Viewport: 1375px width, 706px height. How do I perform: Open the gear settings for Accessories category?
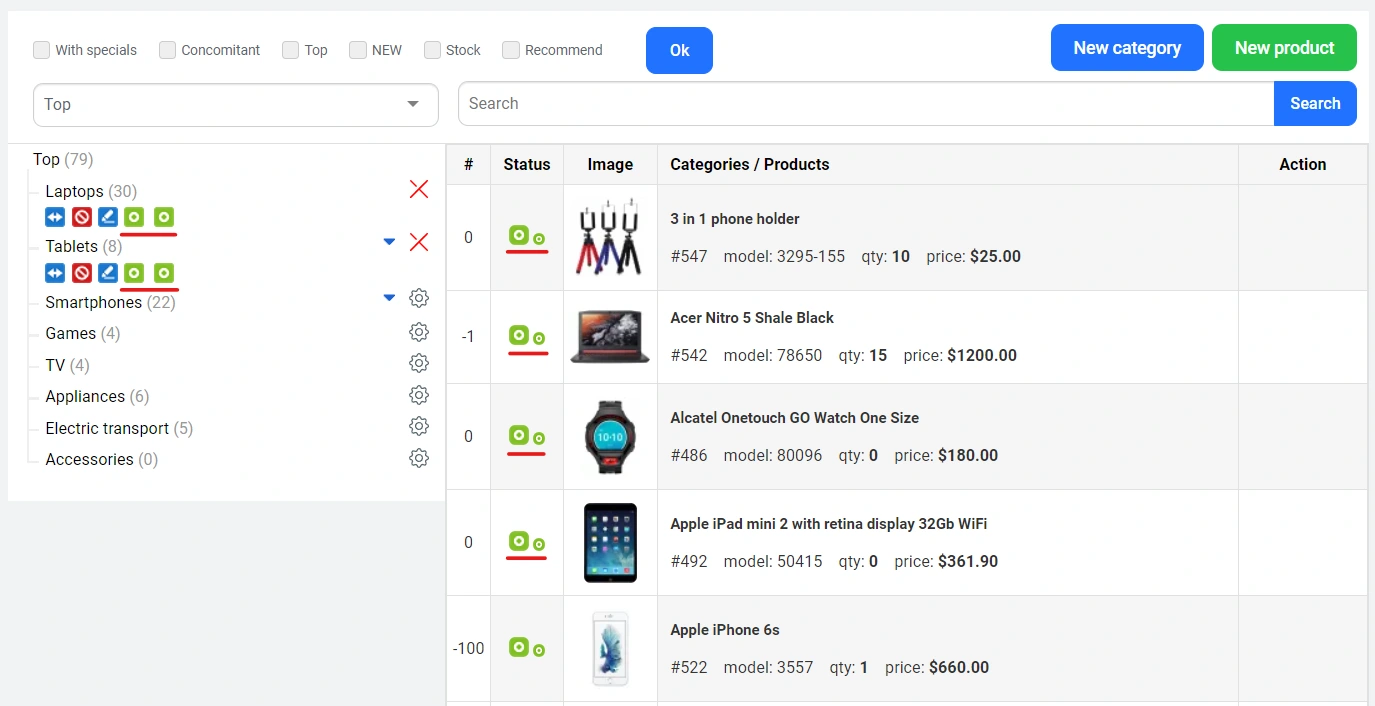click(419, 458)
